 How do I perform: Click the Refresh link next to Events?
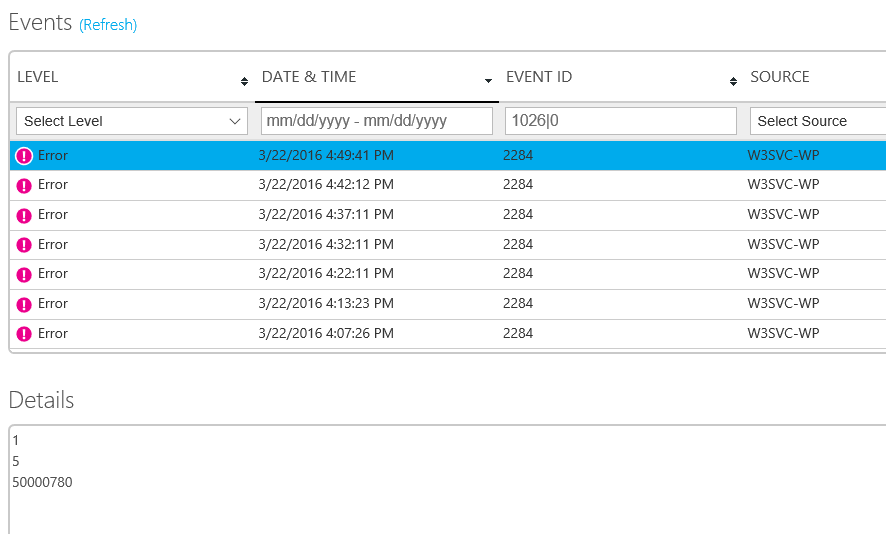(x=108, y=25)
